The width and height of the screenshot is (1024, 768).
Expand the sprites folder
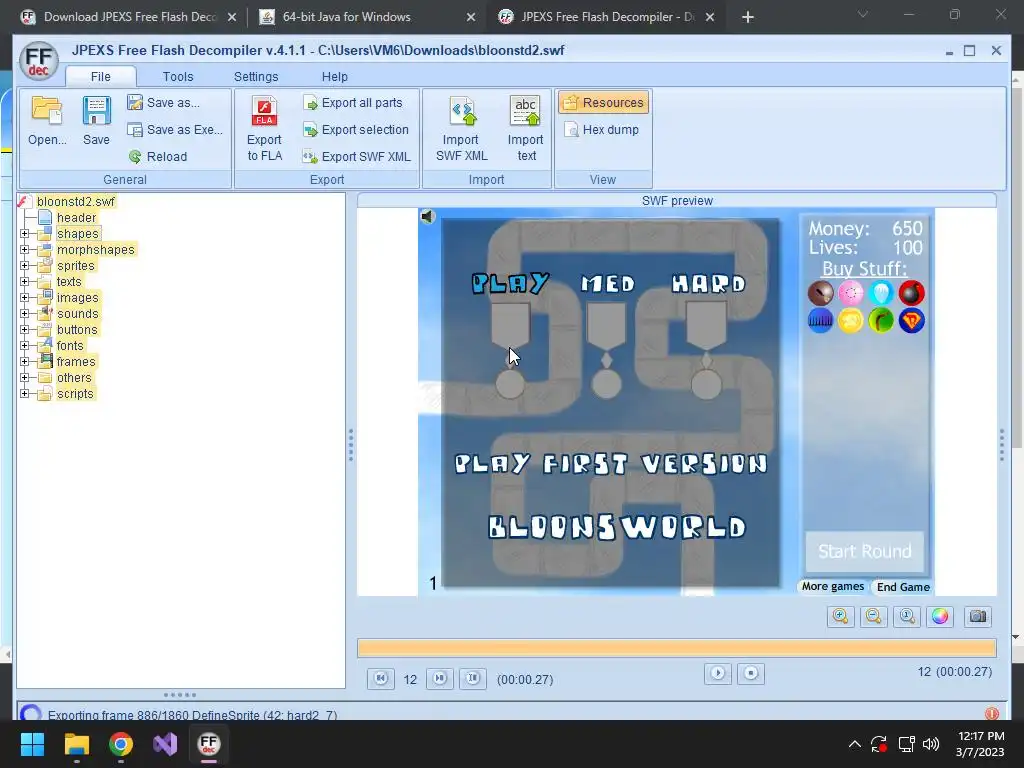click(x=25, y=265)
